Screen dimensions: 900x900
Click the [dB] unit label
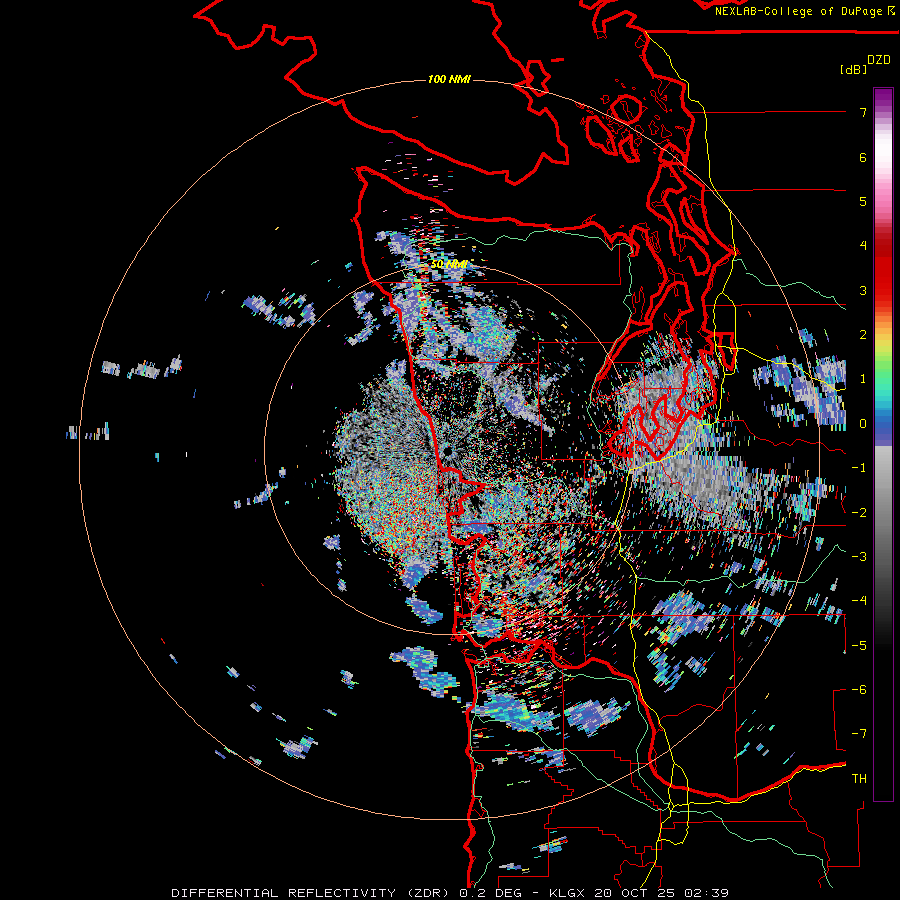point(853,69)
